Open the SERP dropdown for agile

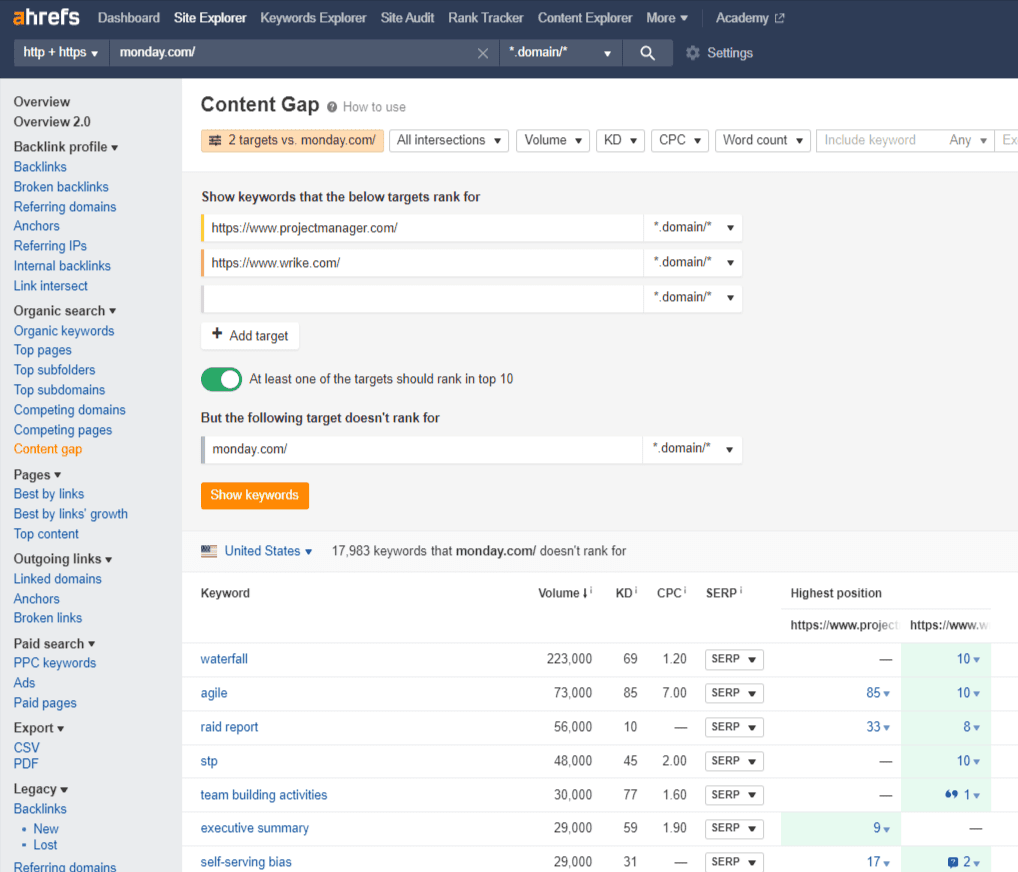pos(734,693)
